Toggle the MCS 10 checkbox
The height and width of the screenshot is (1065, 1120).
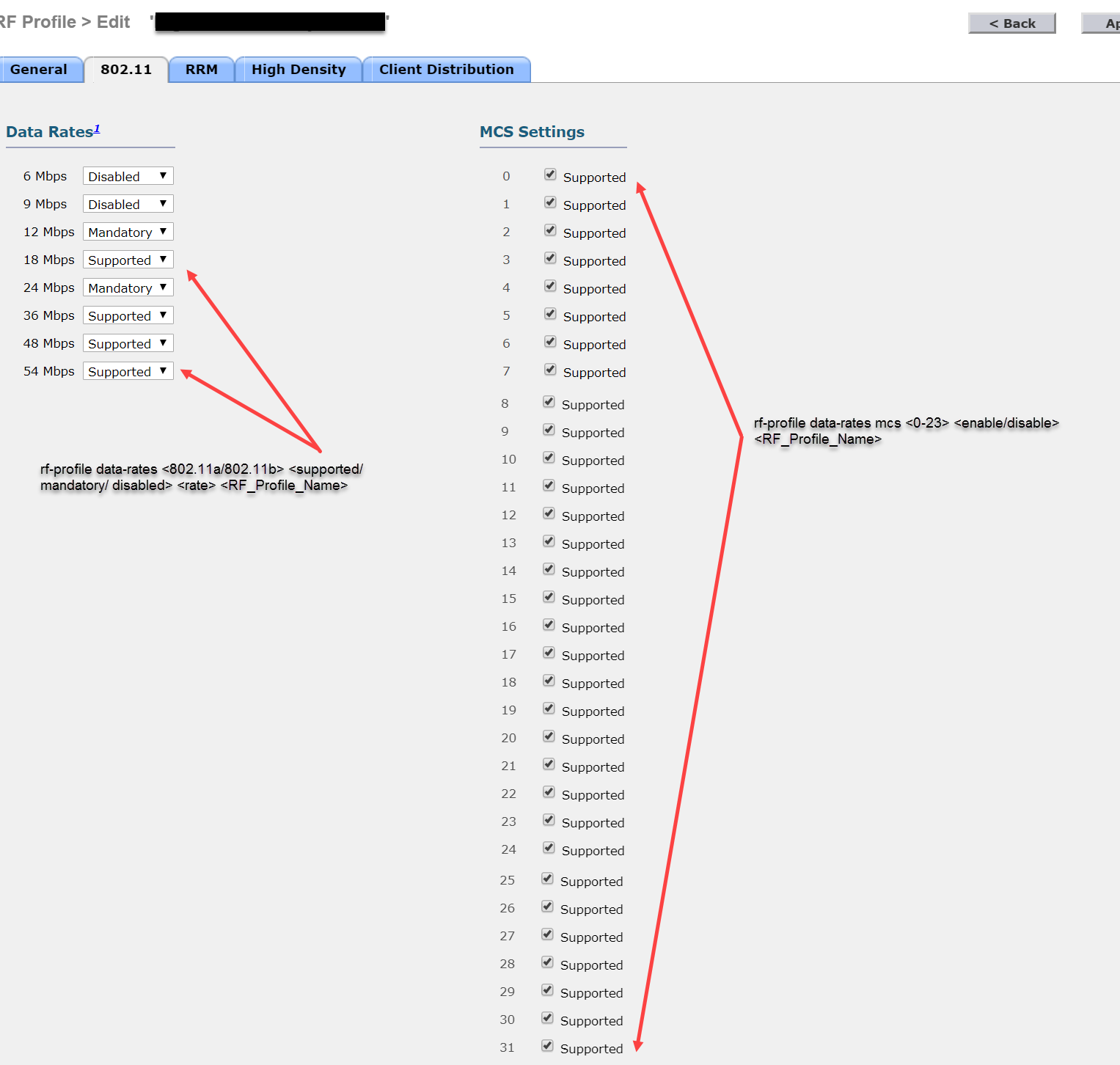(549, 458)
